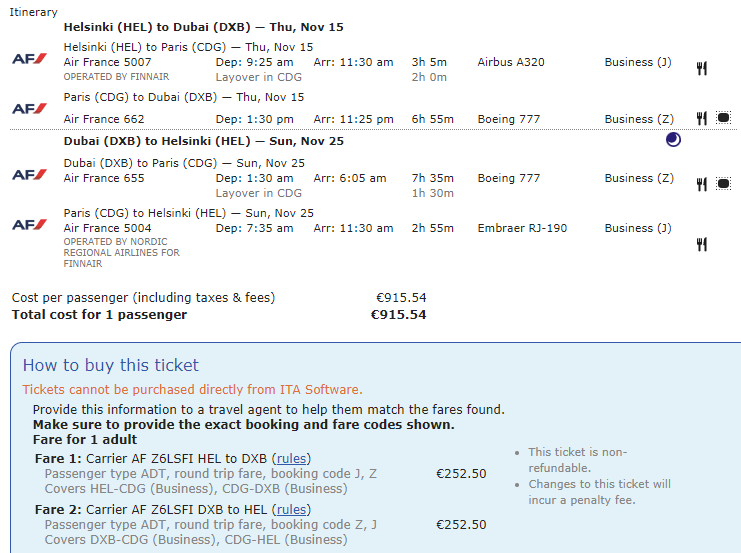Click the meal icon for flight 5004
The image size is (741, 553).
coord(702,244)
